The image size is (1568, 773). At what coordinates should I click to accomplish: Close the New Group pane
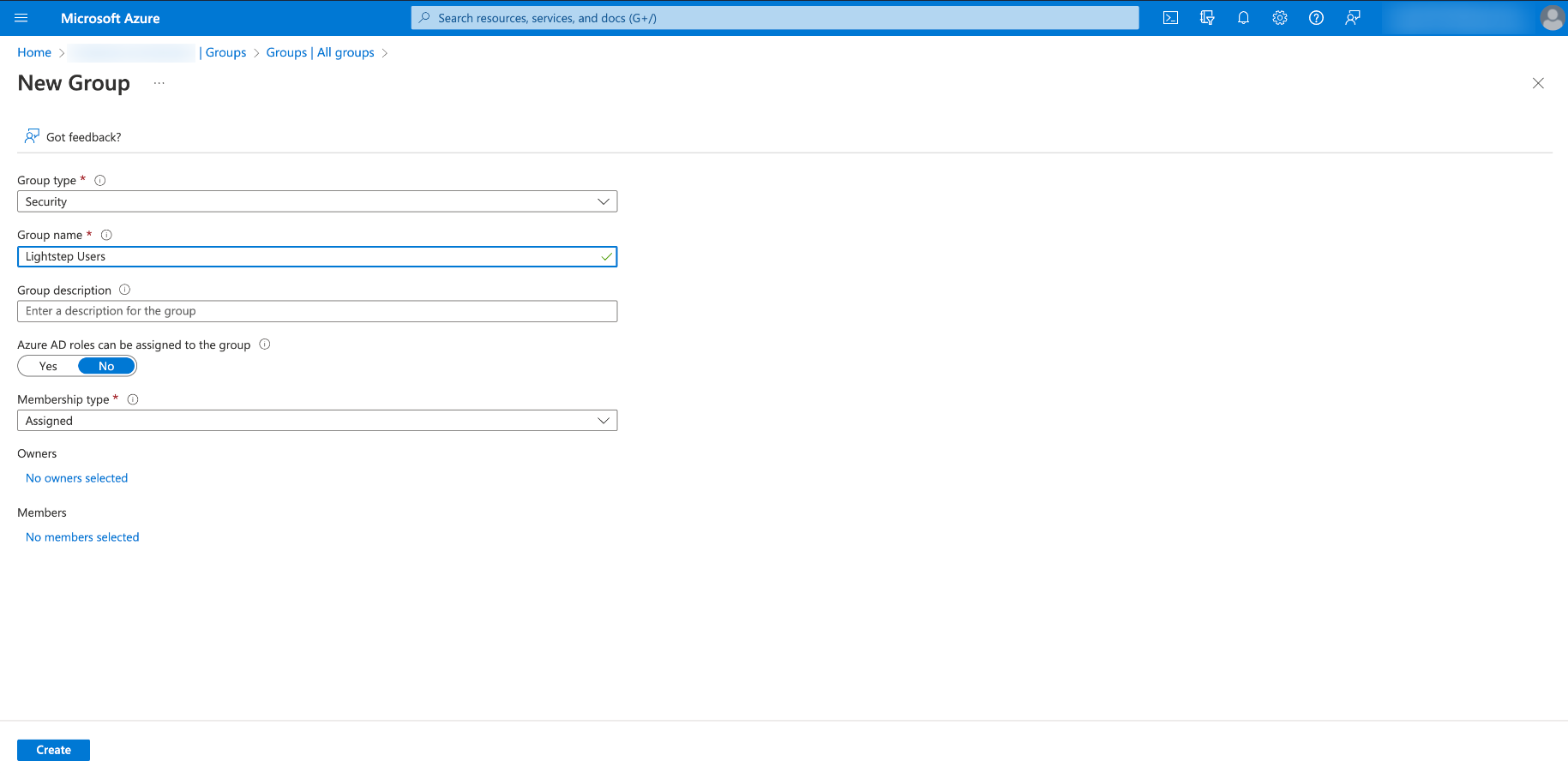1538,83
